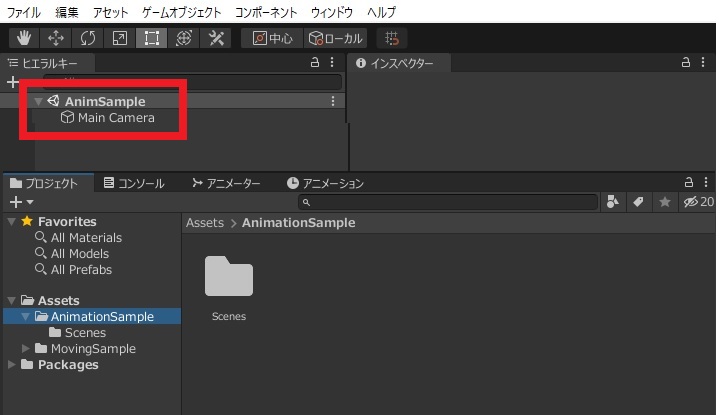Click AnimationSample in breadcrumb

(298, 223)
